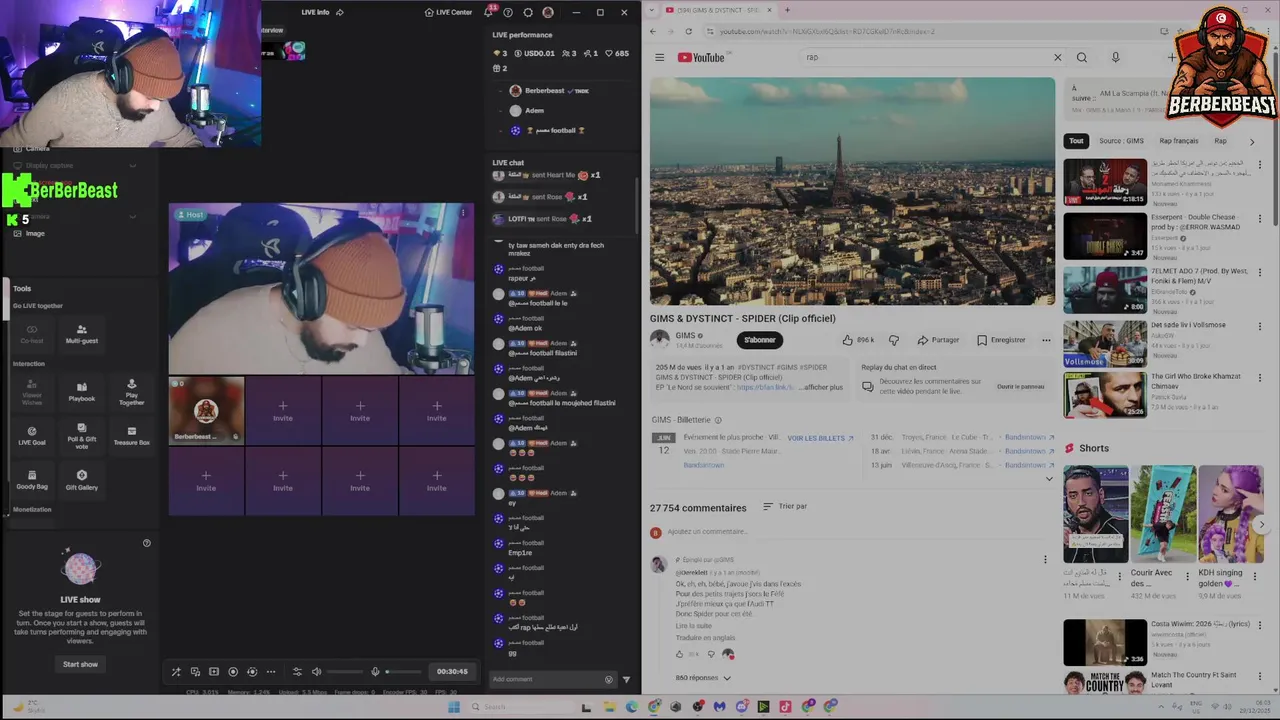The width and height of the screenshot is (1280, 720).
Task: Adjust the microphone level slider
Action: (x=404, y=672)
